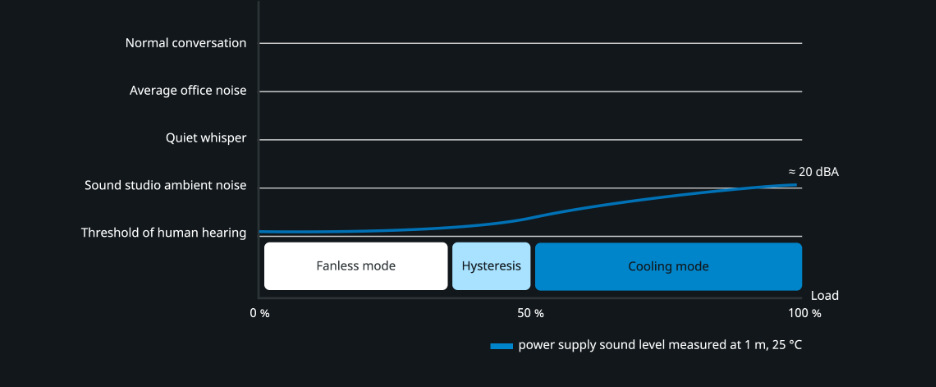Click the Average office noise label
This screenshot has width=936, height=387.
[x=188, y=91]
